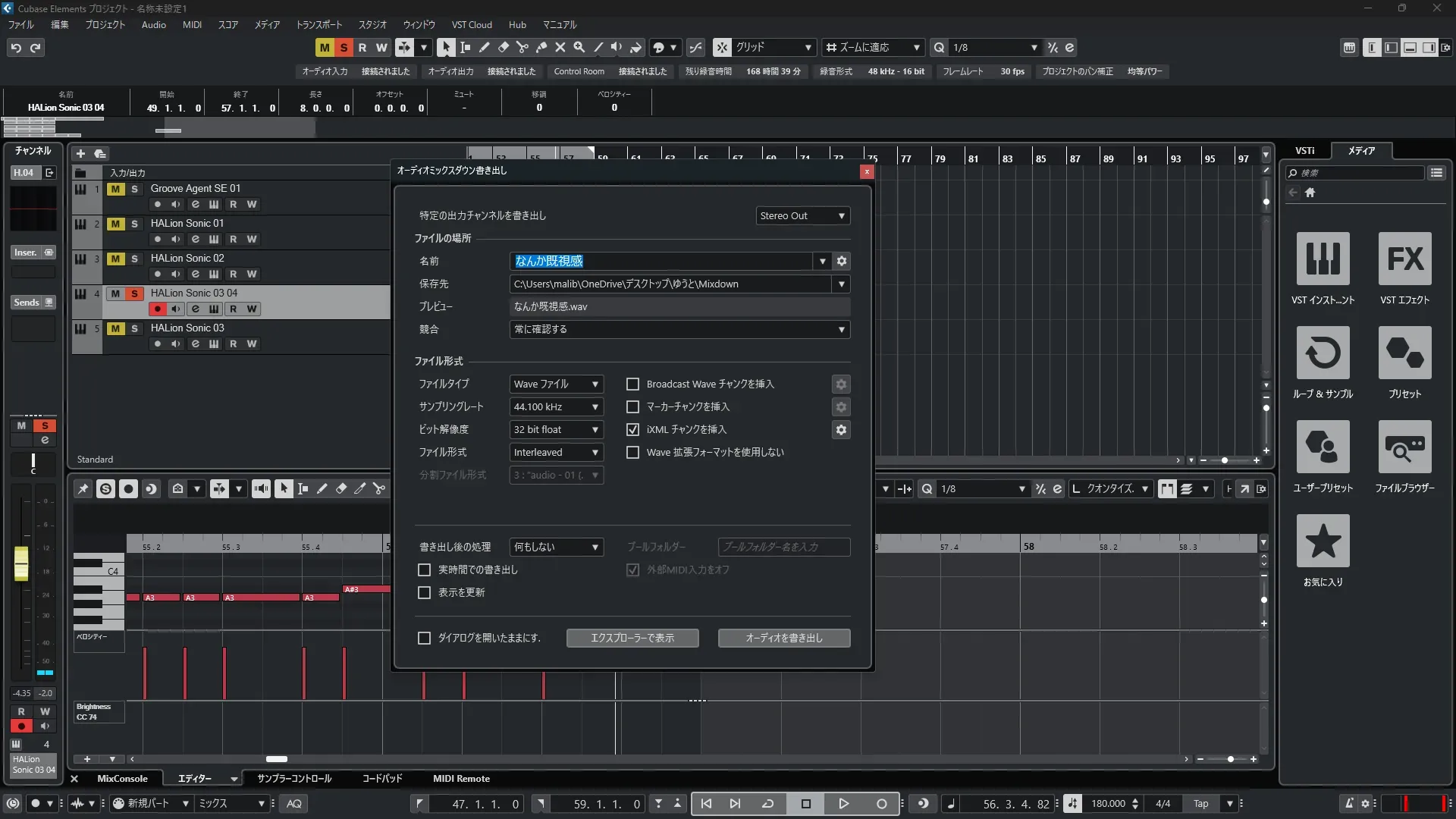Viewport: 1456px width, 819px height.
Task: Toggle cycle loop button in transport
Action: (767, 804)
